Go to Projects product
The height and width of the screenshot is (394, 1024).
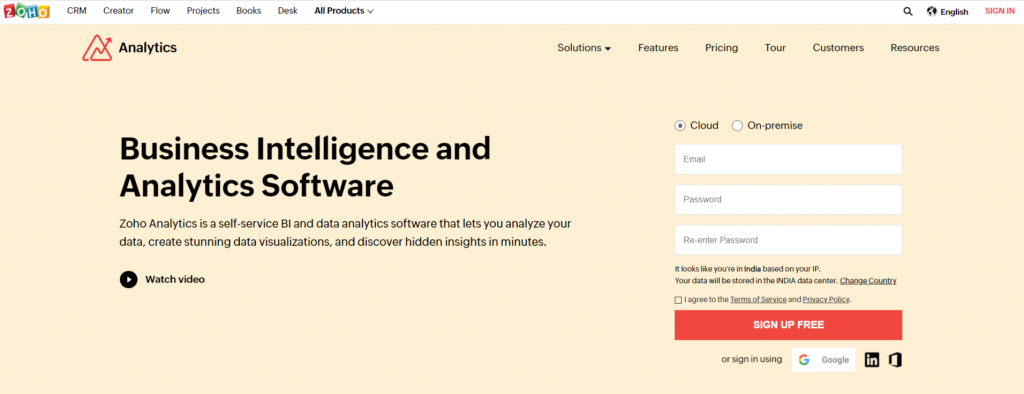pyautogui.click(x=203, y=11)
